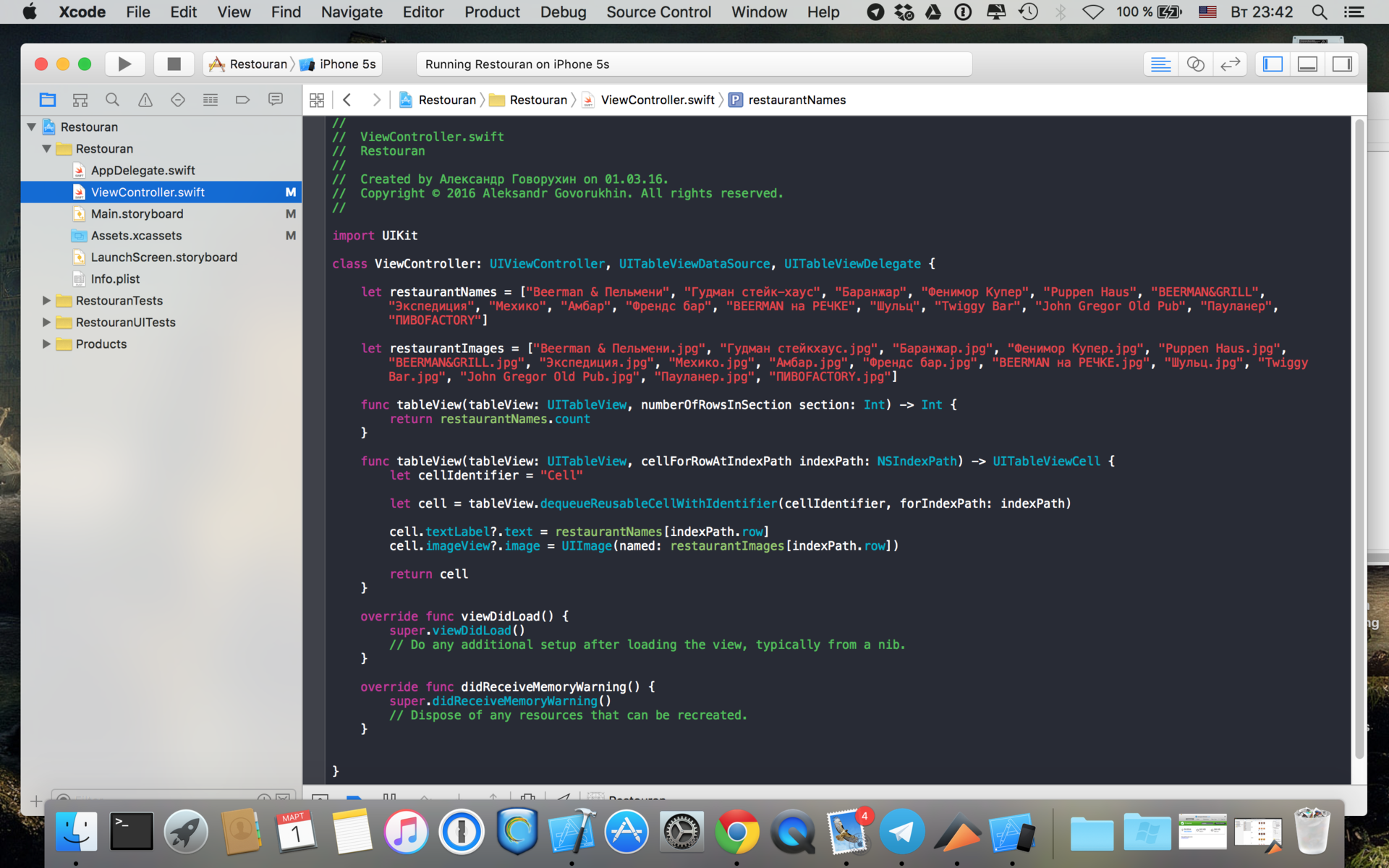Click the activity status Running Restouran field
The height and width of the screenshot is (868, 1389).
coord(694,64)
